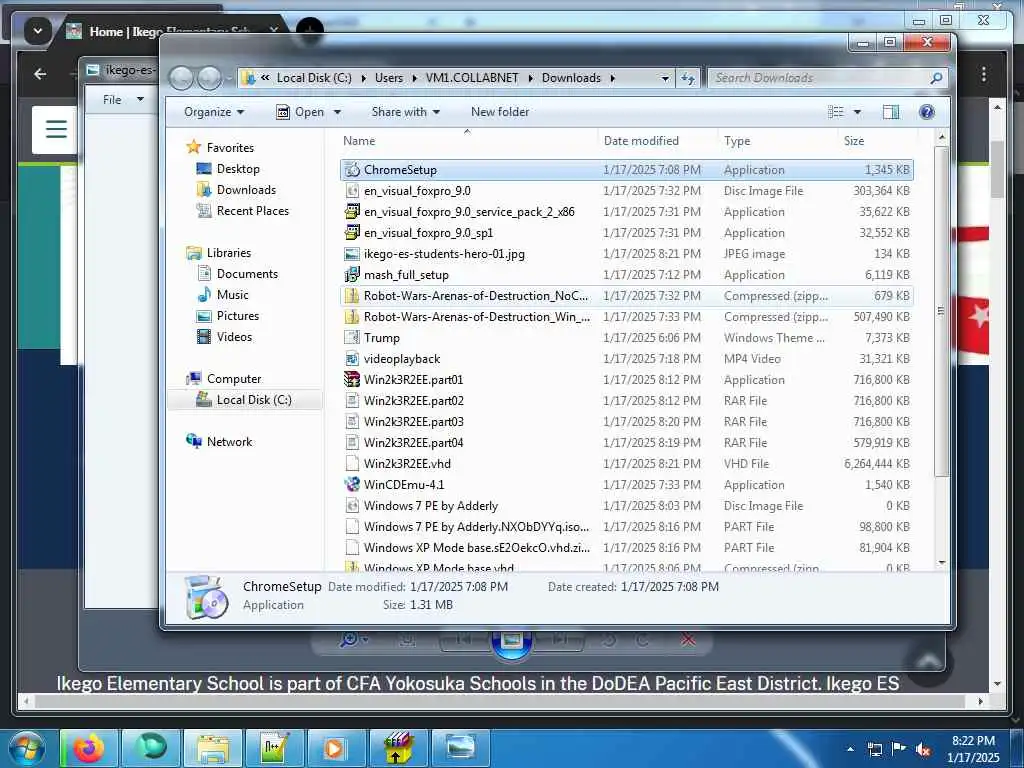Open the File menu in photo viewer
The width and height of the screenshot is (1024, 768).
click(x=123, y=99)
